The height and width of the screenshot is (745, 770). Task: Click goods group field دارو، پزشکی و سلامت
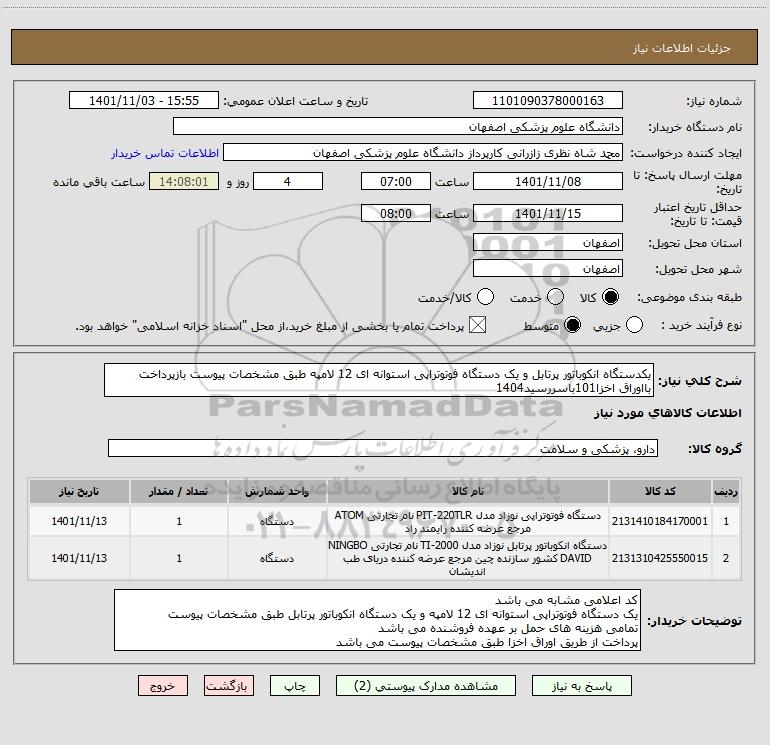click(383, 448)
